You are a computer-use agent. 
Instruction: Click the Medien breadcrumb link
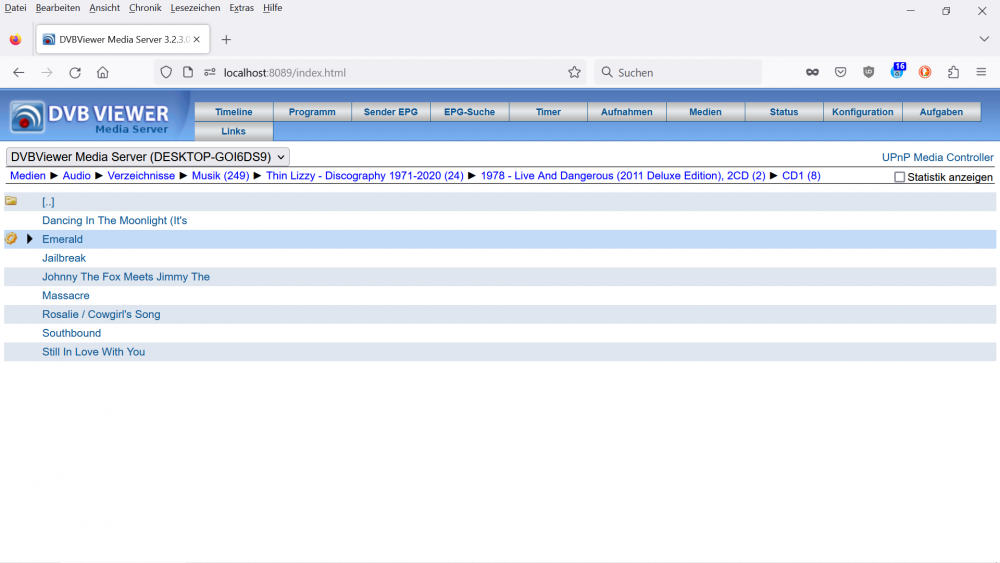point(27,175)
